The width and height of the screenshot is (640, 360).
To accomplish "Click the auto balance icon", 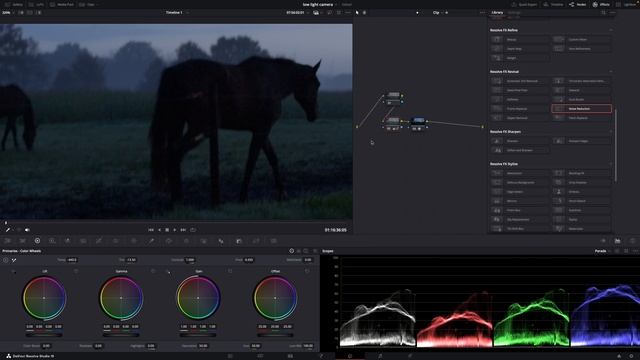I will pyautogui.click(x=5, y=260).
